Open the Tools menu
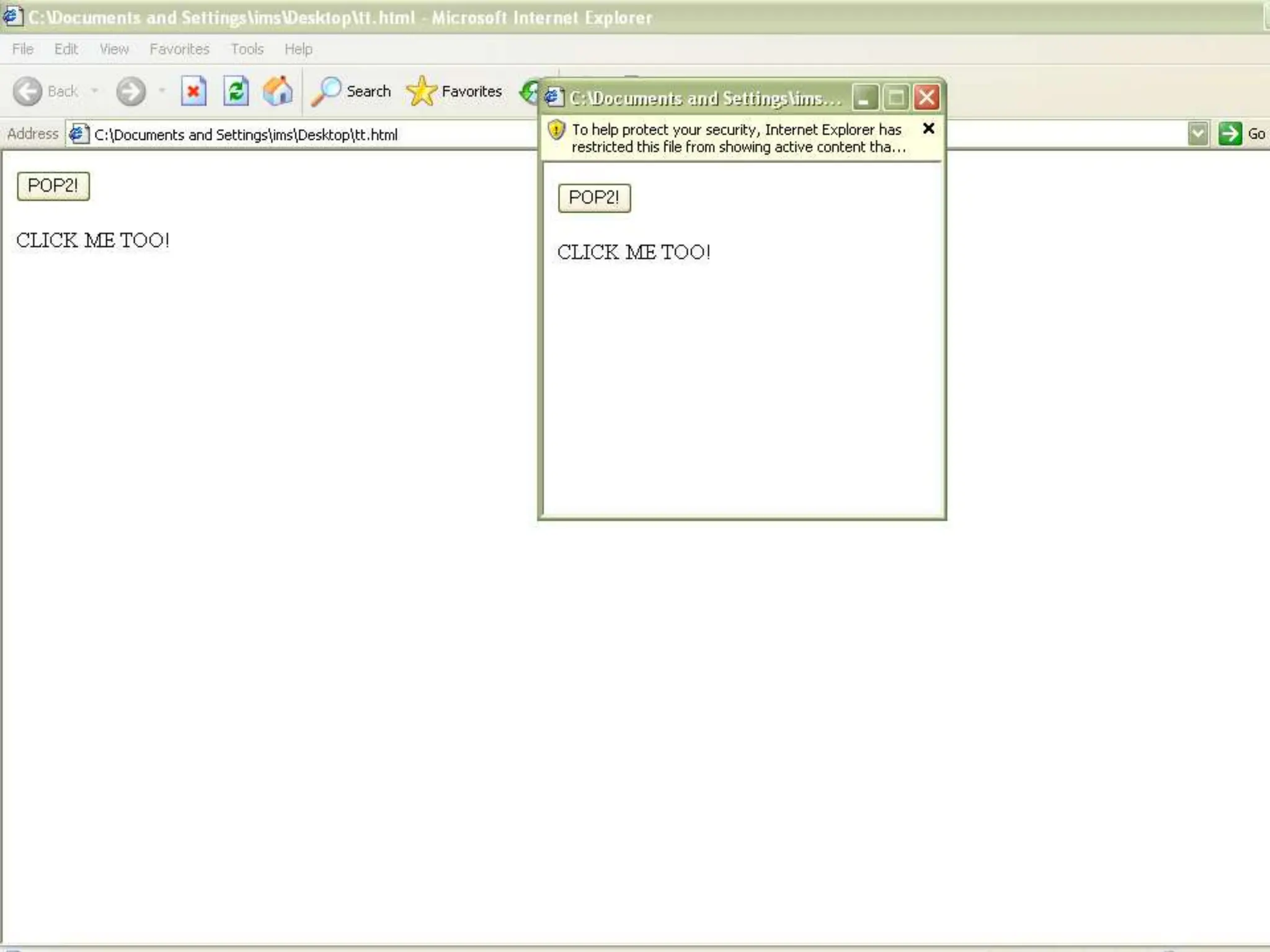Viewport: 1270px width, 952px height. (247, 49)
